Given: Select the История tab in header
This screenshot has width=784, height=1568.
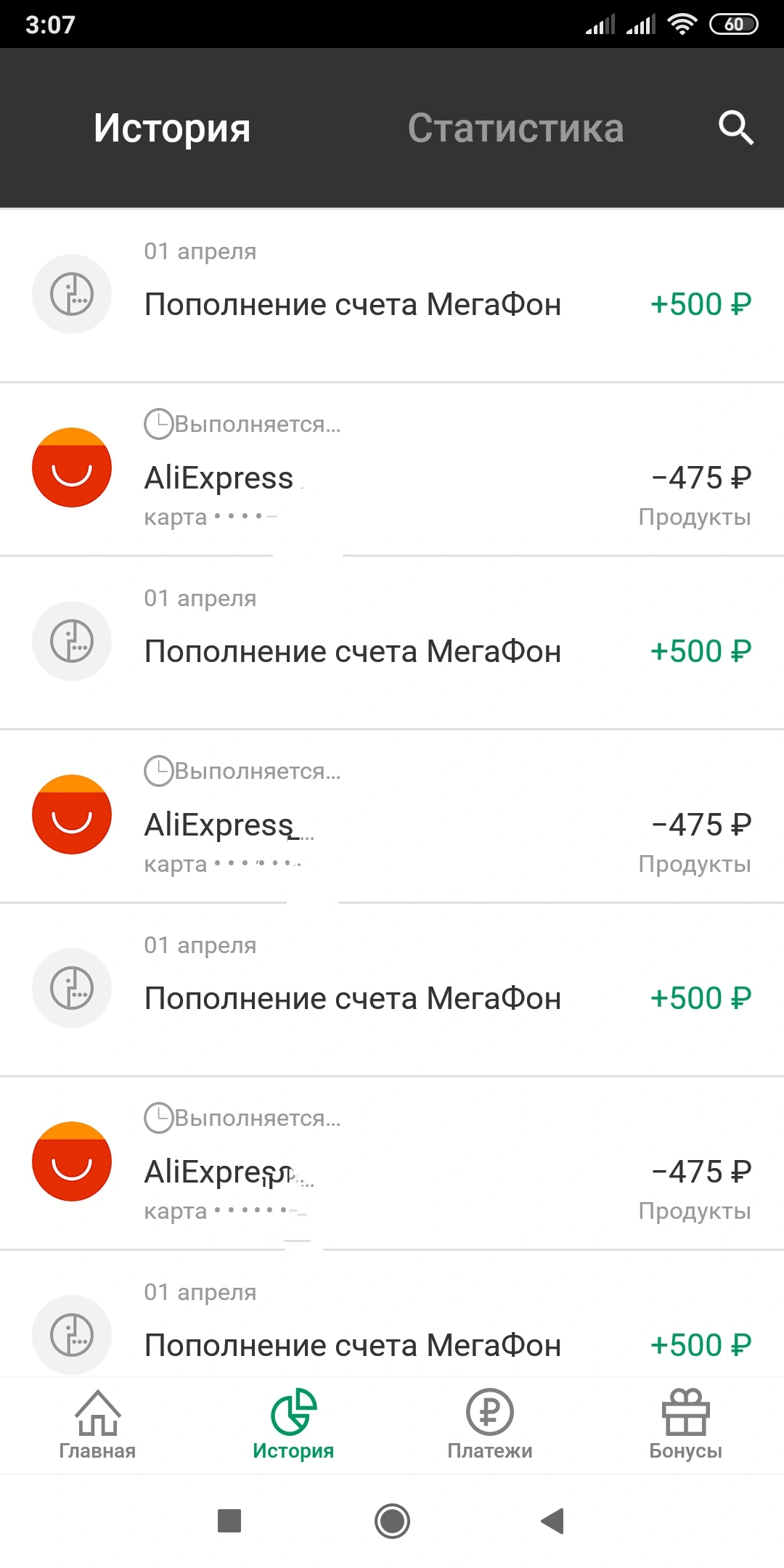Looking at the screenshot, I should tap(172, 128).
